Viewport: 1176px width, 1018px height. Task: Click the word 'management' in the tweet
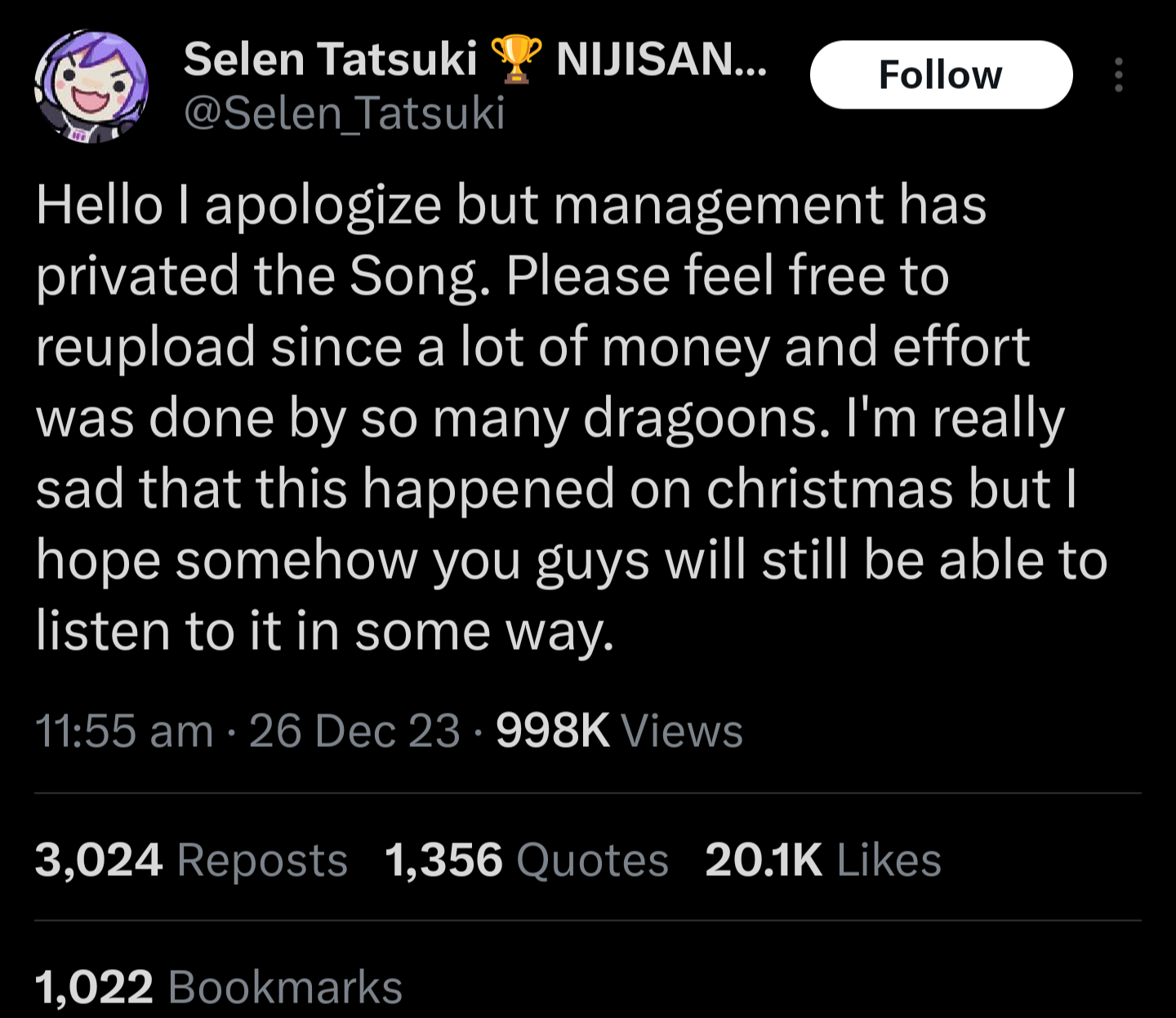pos(719,205)
